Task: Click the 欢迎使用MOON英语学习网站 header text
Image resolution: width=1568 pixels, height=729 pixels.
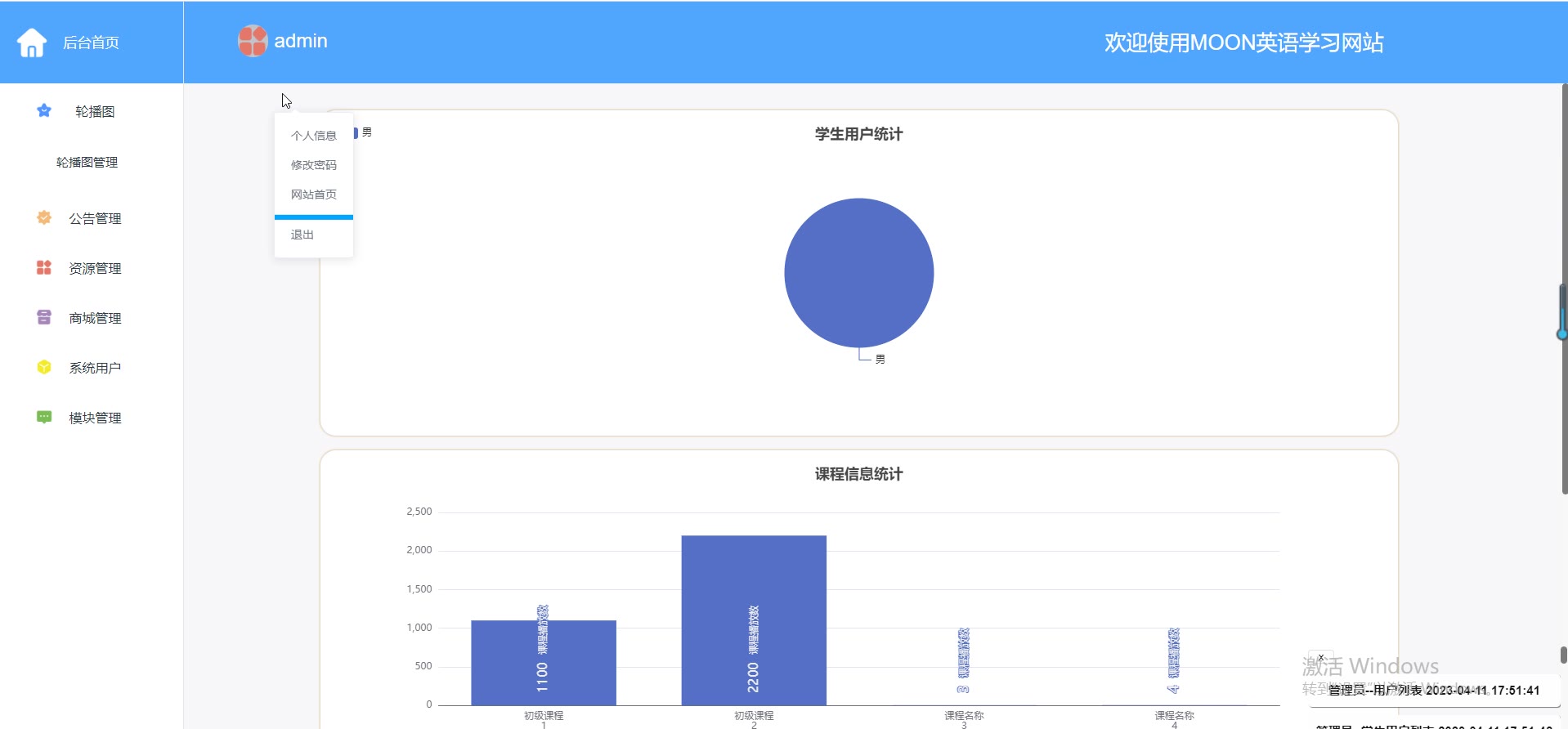Action: pos(1244,42)
